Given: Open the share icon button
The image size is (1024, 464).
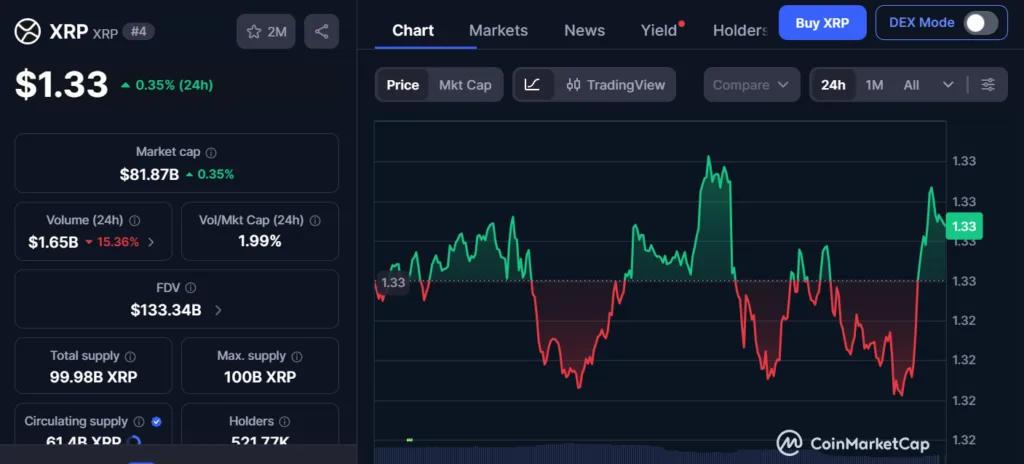Looking at the screenshot, I should coord(321,31).
